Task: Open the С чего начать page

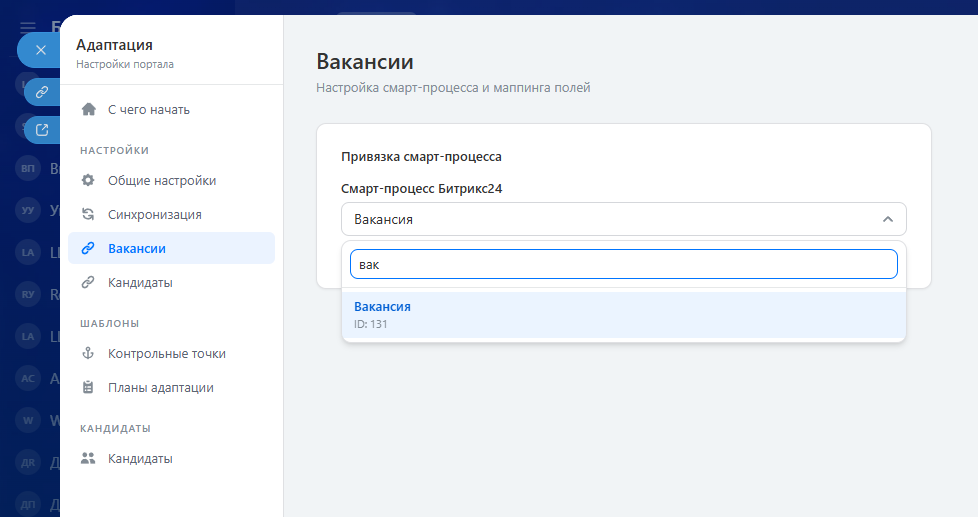Action: point(172,109)
